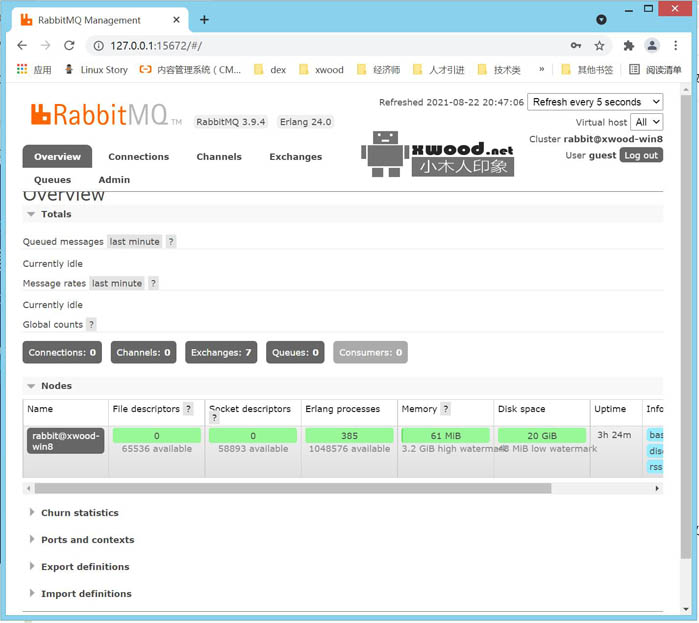
Task: Click the page vertical scrollbar
Action: (x=686, y=326)
